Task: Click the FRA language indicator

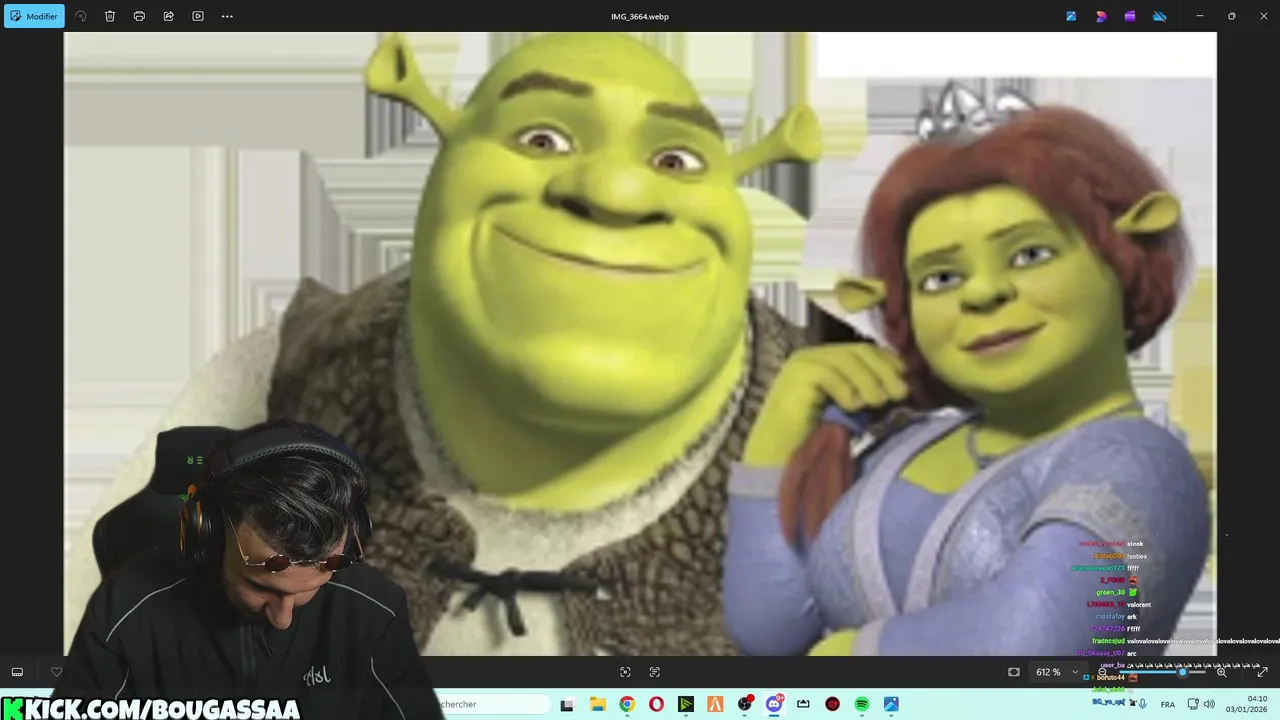Action: point(1168,705)
